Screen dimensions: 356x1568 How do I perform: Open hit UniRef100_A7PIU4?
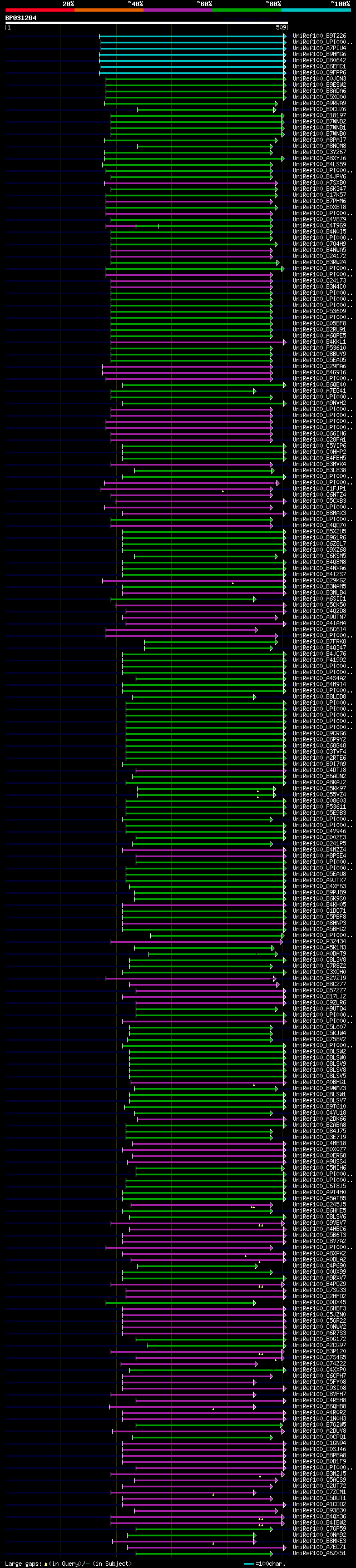[x=319, y=48]
